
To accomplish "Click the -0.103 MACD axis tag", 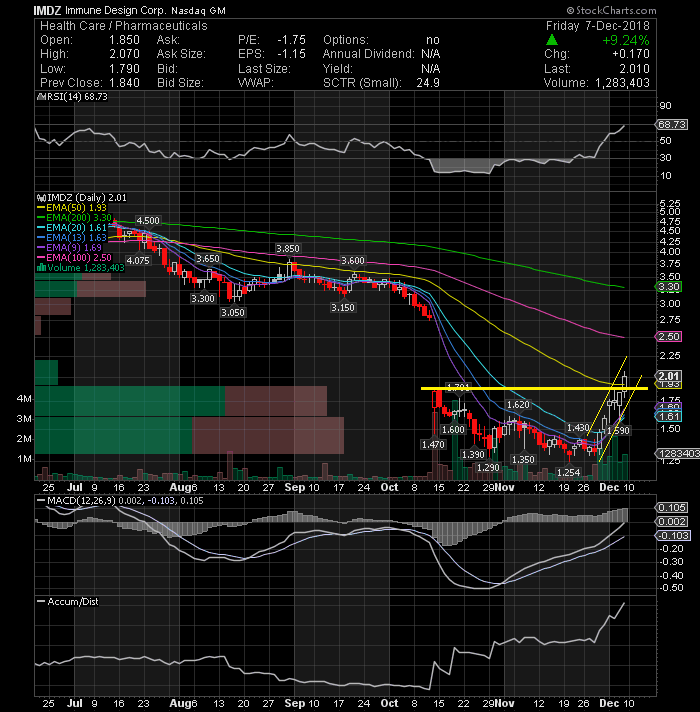I will 673,536.
